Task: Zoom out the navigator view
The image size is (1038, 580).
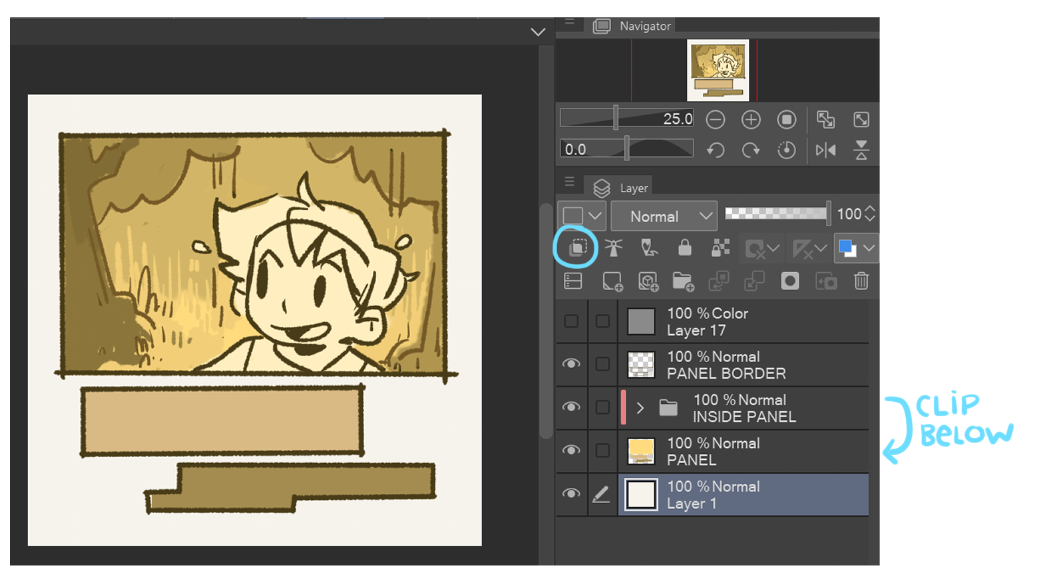Action: click(x=715, y=120)
